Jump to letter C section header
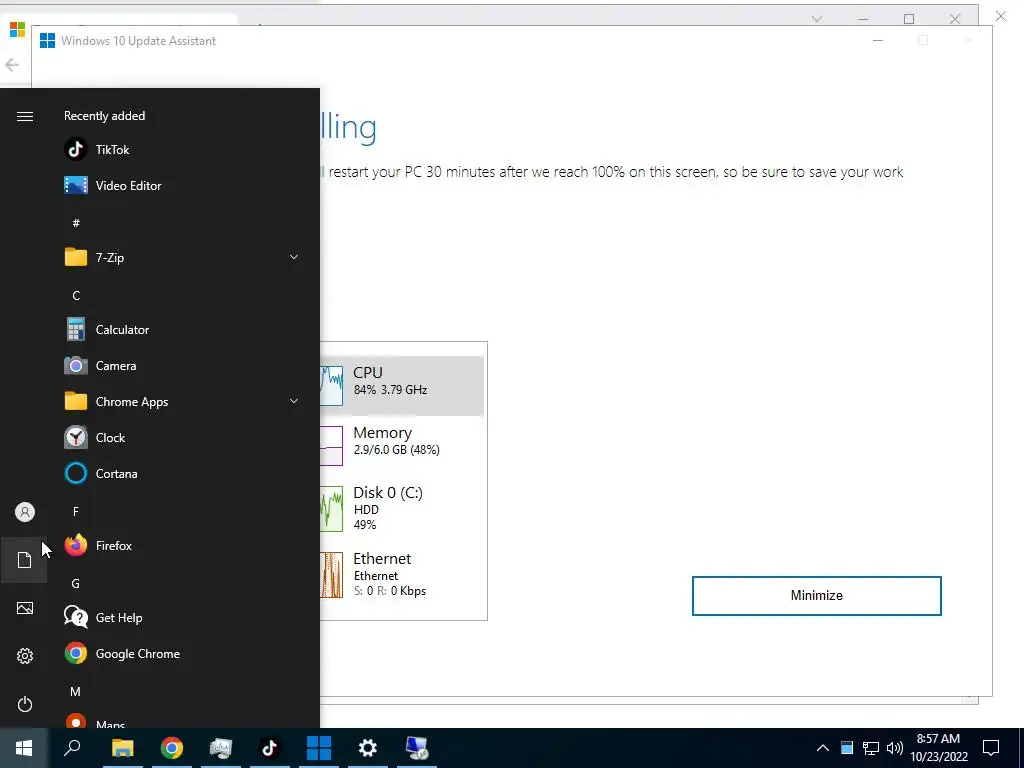 (76, 296)
